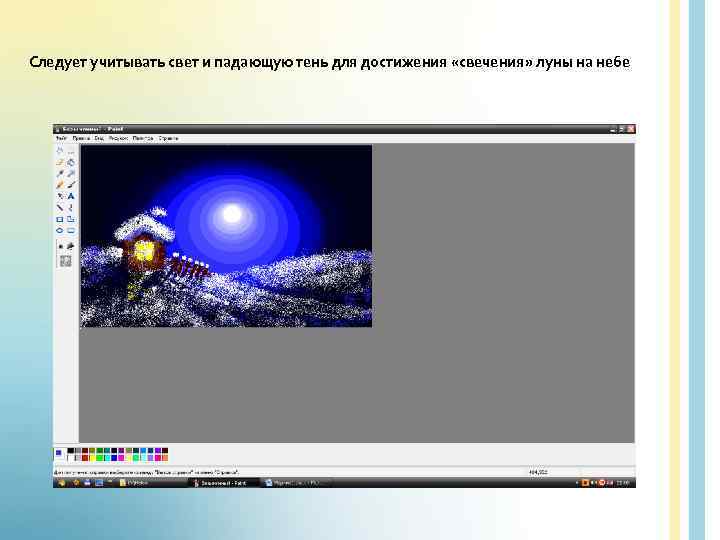720x540 pixels.
Task: Minimize the Paint window
Action: click(x=613, y=129)
